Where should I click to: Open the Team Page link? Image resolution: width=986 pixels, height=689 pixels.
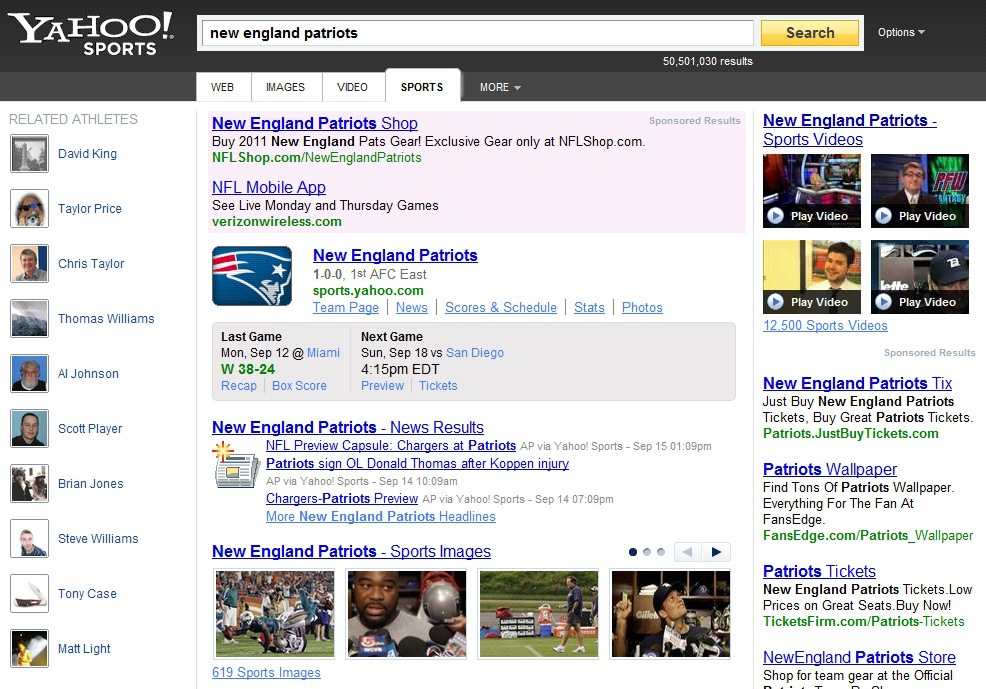tap(346, 307)
